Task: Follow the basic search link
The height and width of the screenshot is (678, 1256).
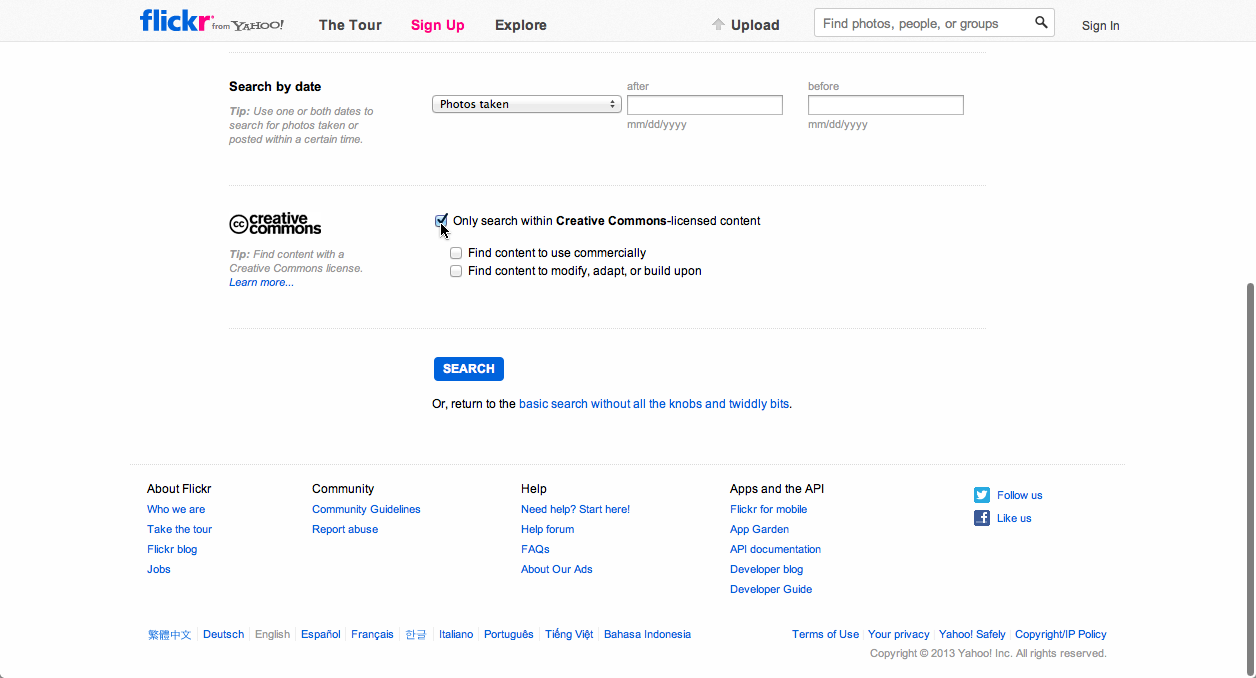Action: pyautogui.click(x=654, y=404)
